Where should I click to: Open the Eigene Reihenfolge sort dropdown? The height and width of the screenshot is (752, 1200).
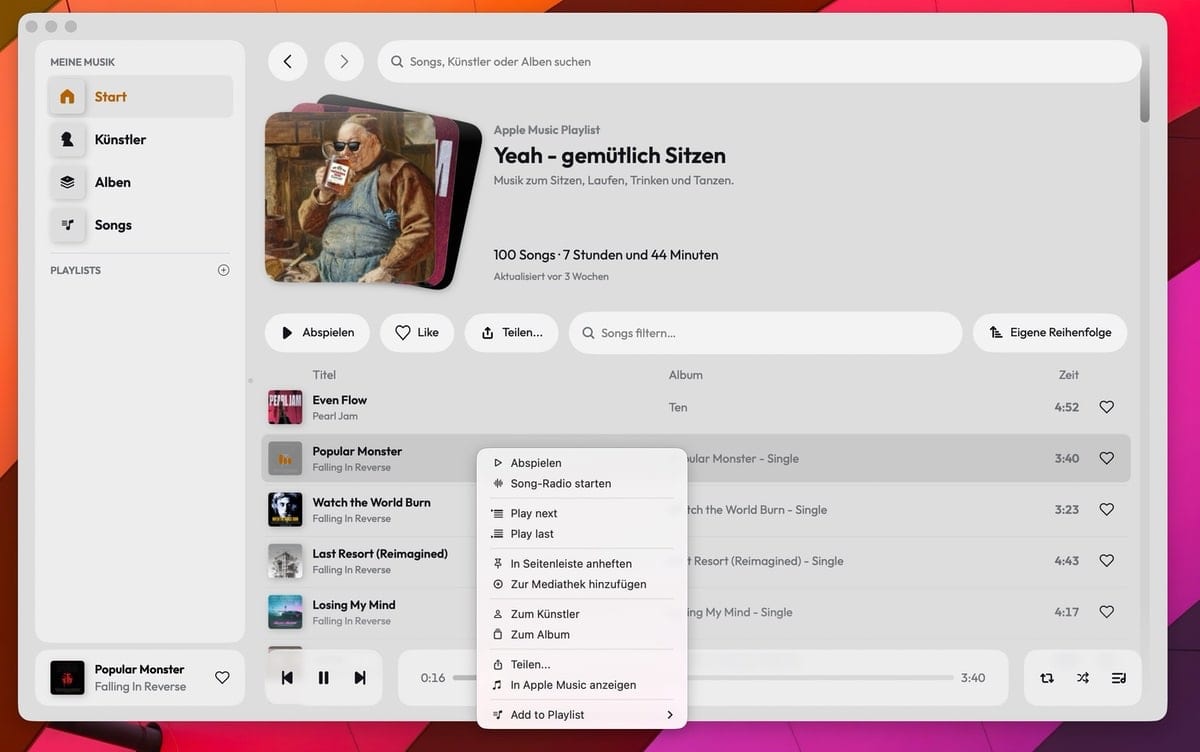[1049, 333]
